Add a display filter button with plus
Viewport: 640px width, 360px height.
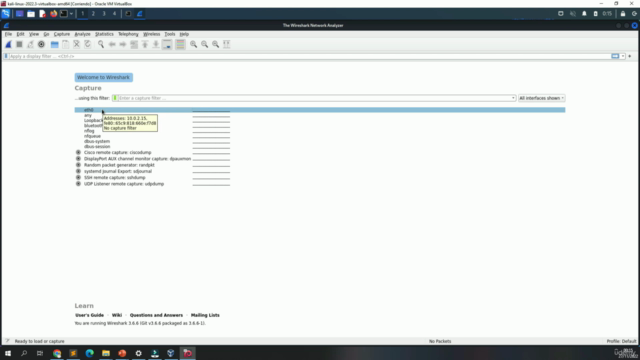pyautogui.click(x=630, y=56)
